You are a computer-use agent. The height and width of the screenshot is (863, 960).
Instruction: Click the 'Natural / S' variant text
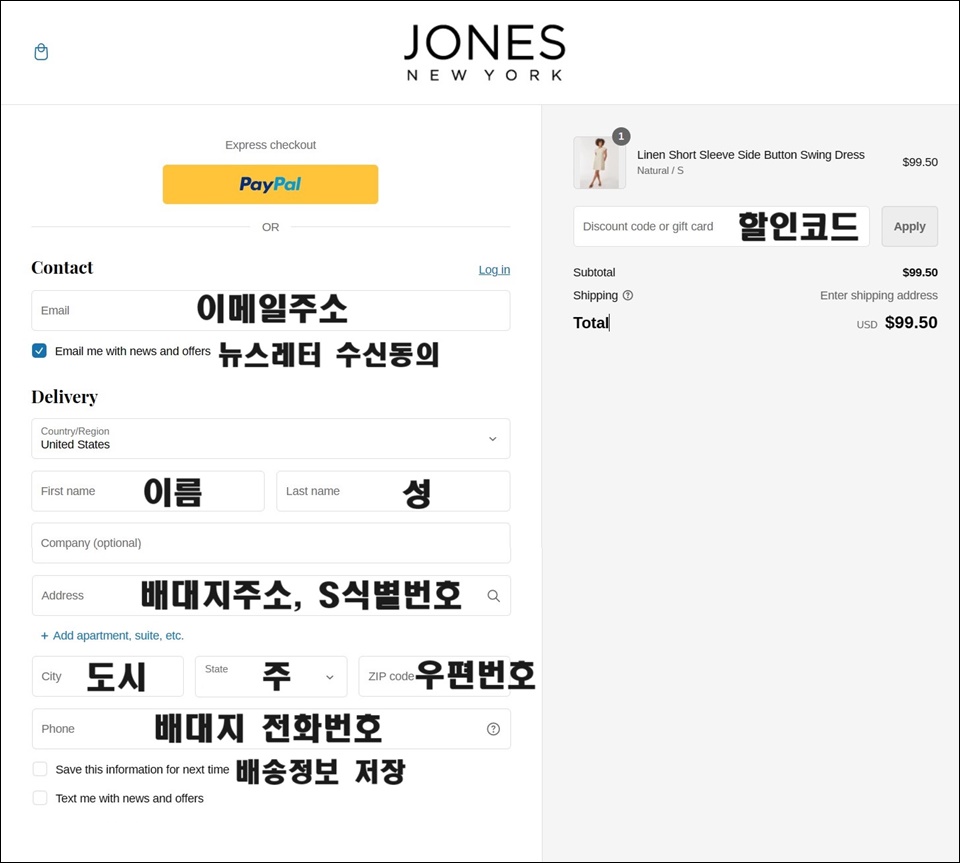point(660,171)
